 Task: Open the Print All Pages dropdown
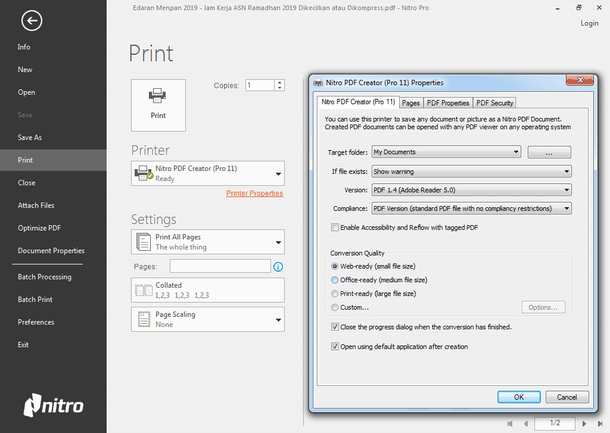click(208, 242)
